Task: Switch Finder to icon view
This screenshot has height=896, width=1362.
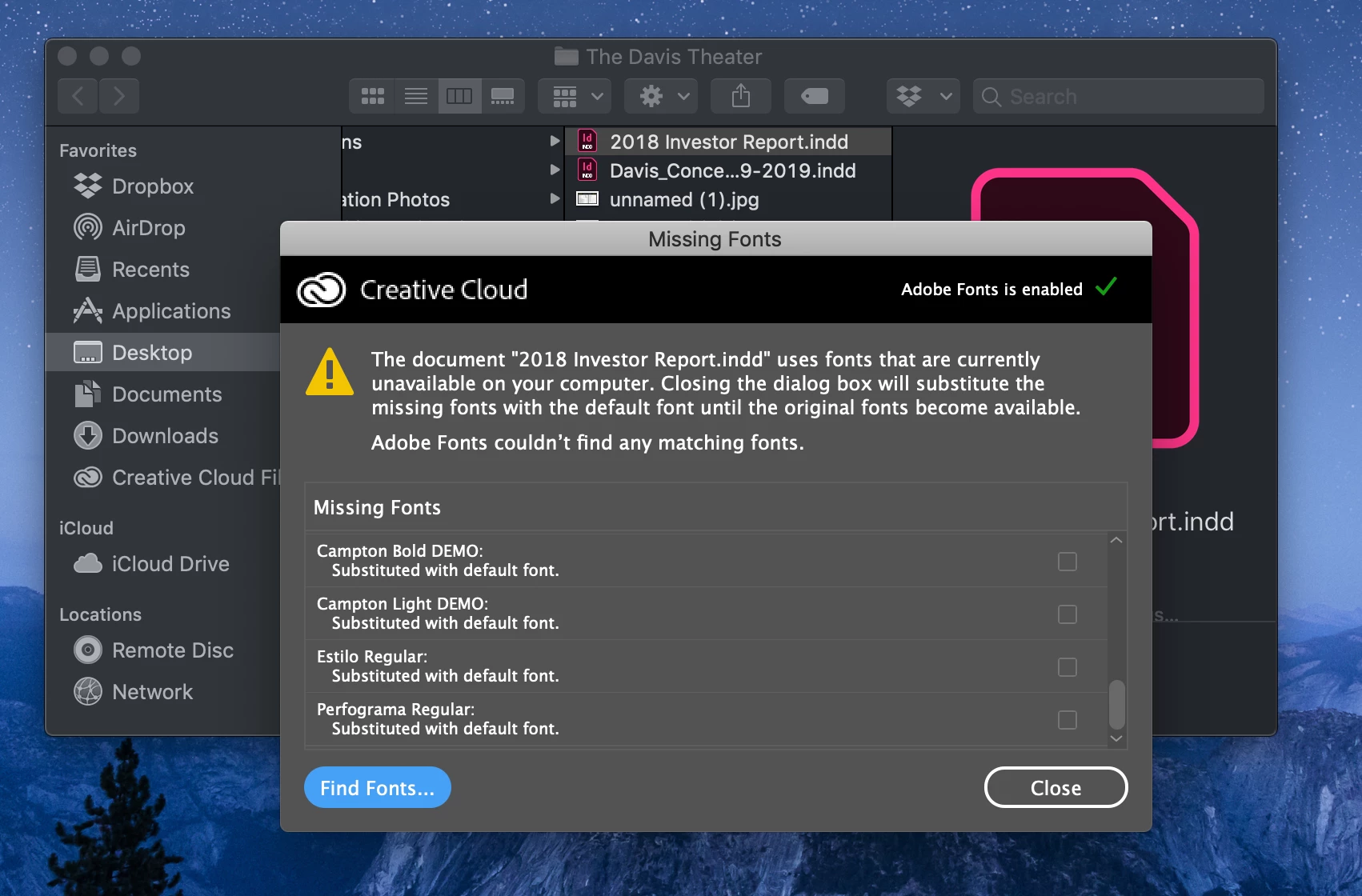Action: pyautogui.click(x=372, y=96)
